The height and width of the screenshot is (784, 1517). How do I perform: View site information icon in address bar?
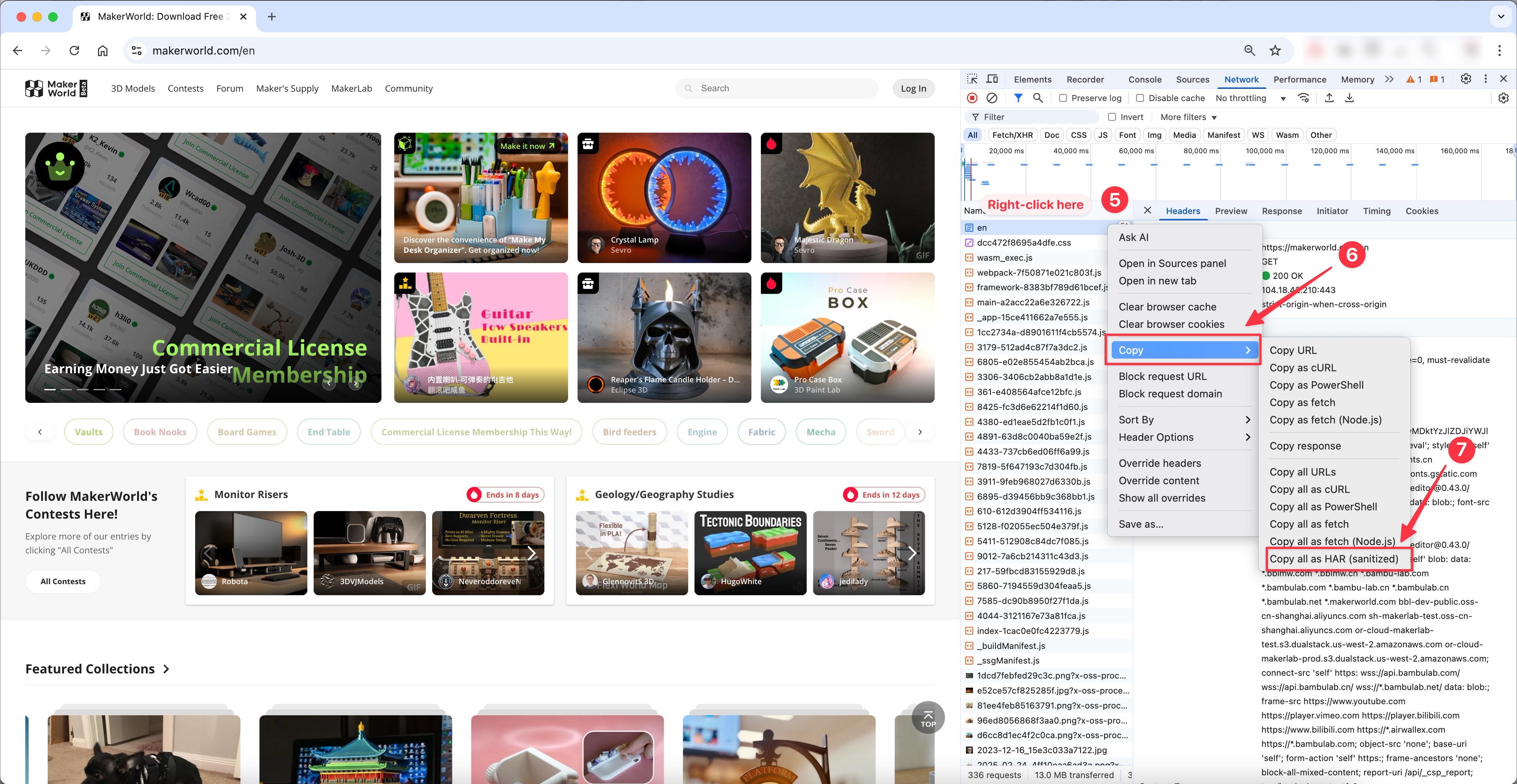tap(137, 51)
